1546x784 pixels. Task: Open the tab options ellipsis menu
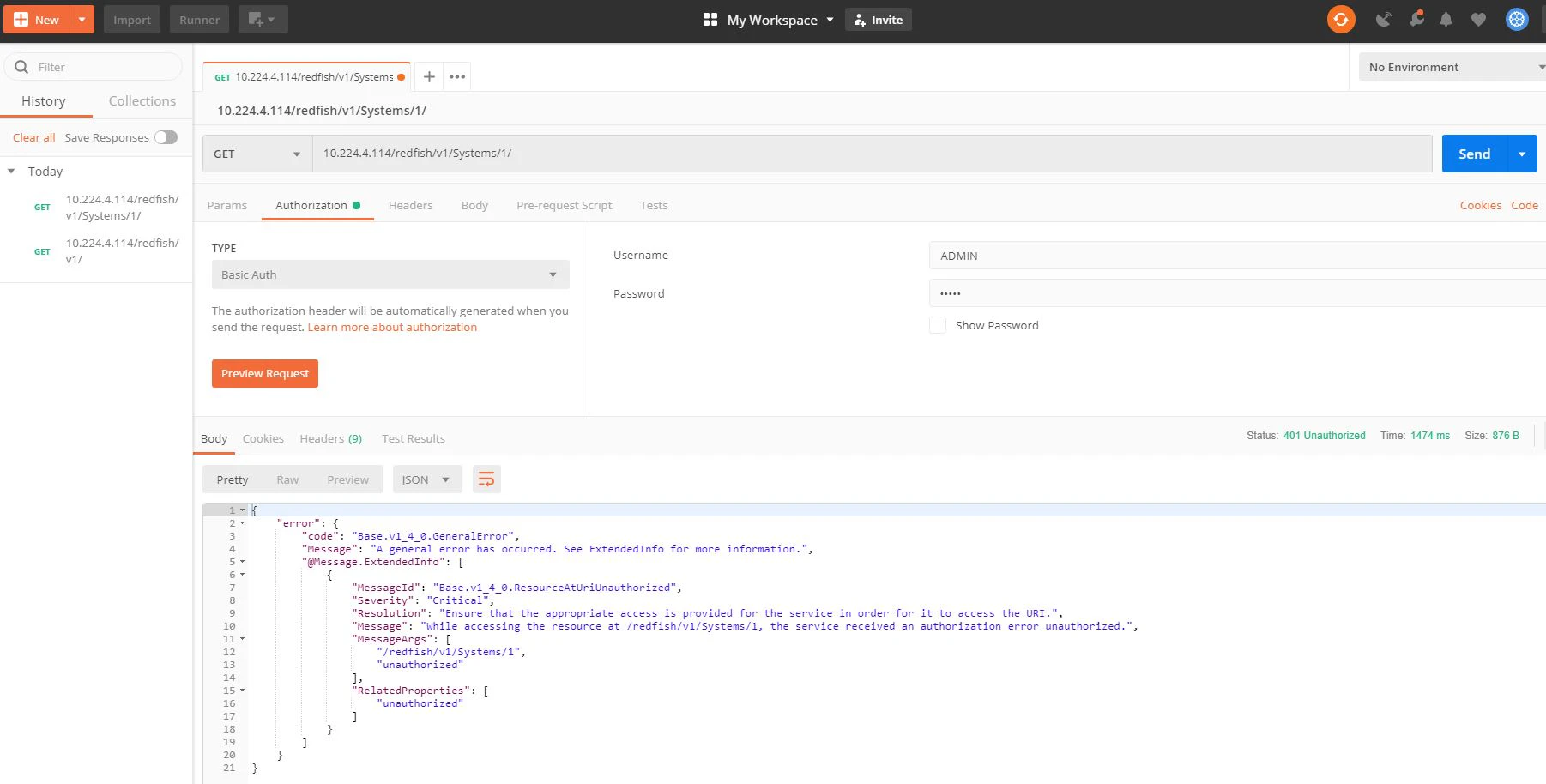[x=457, y=77]
